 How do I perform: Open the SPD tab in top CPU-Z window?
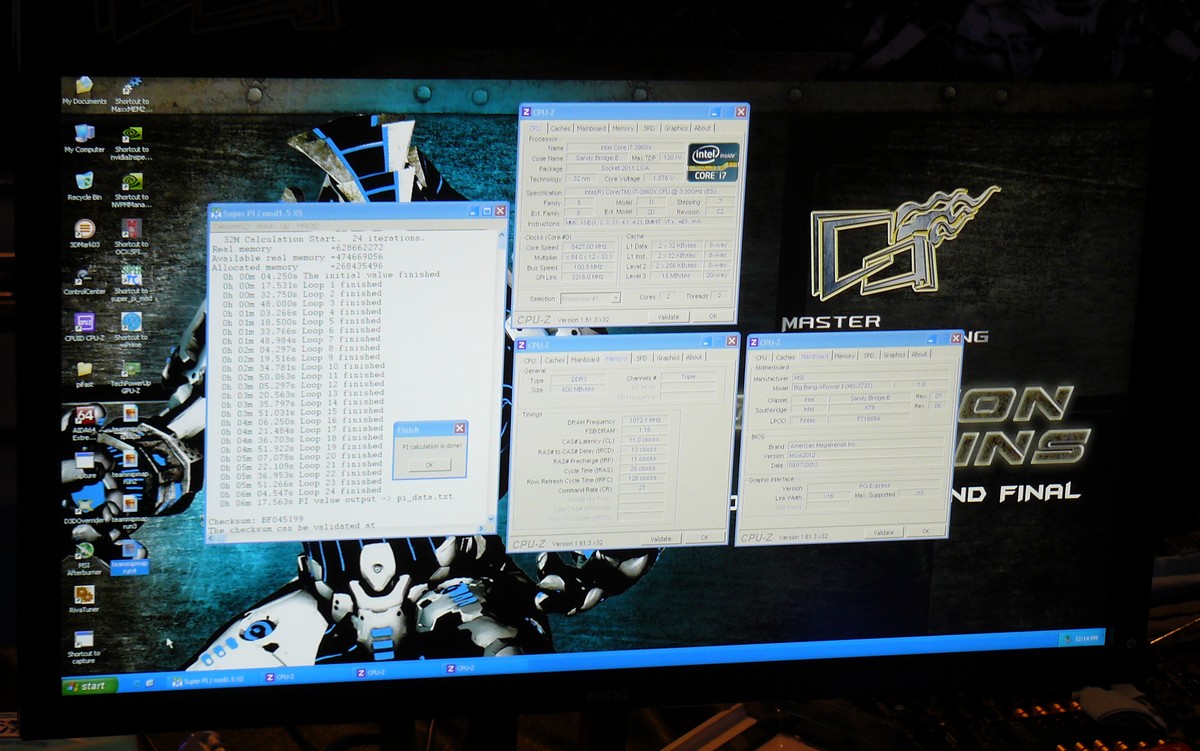click(649, 128)
